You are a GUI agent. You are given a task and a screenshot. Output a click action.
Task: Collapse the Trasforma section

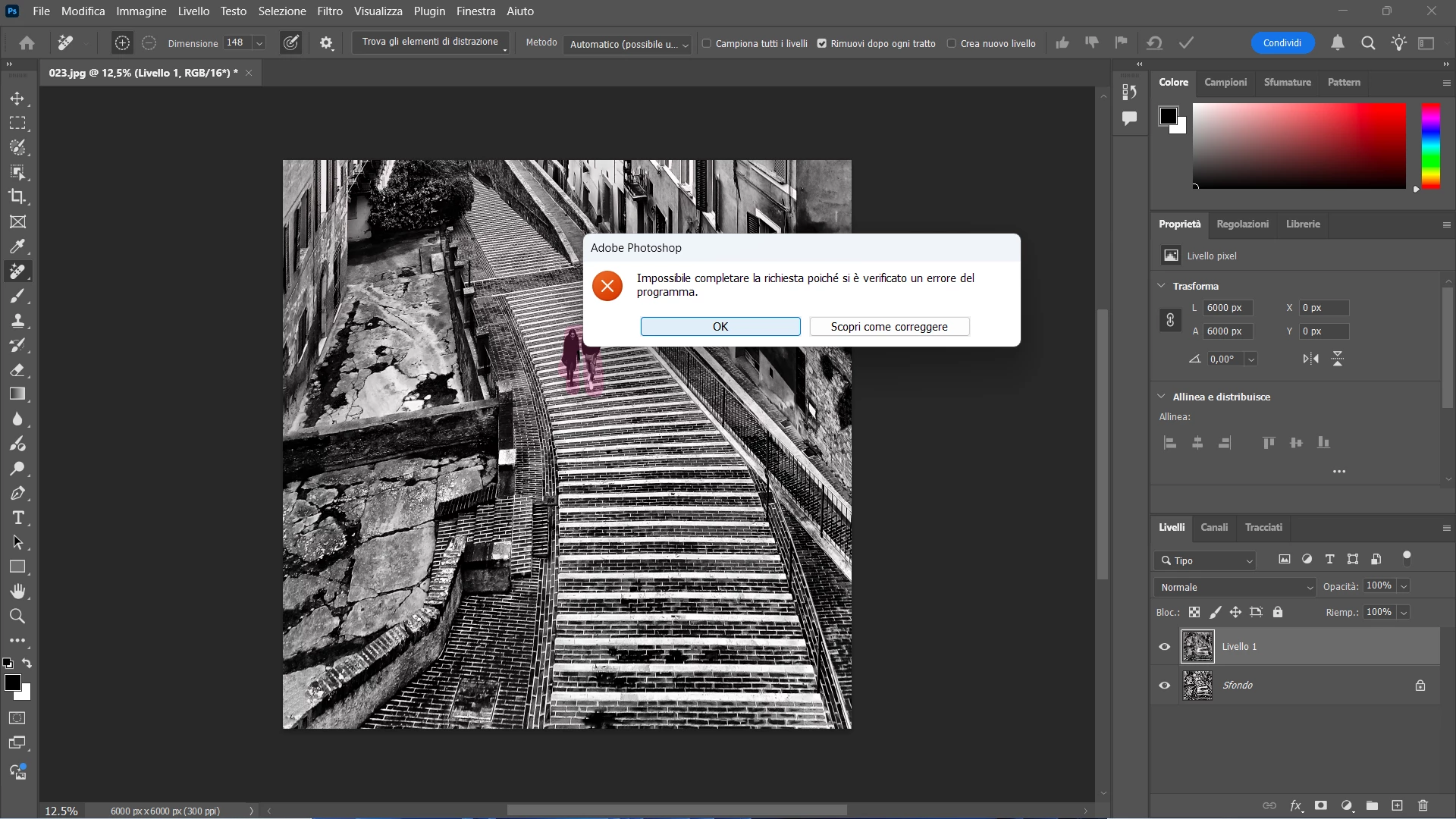point(1161,286)
